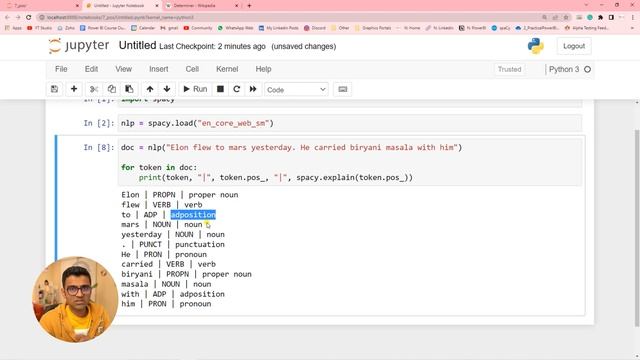Screen dimensions: 640x360
Task: Copy selected cells icon
Action: pyautogui.click(x=111, y=89)
